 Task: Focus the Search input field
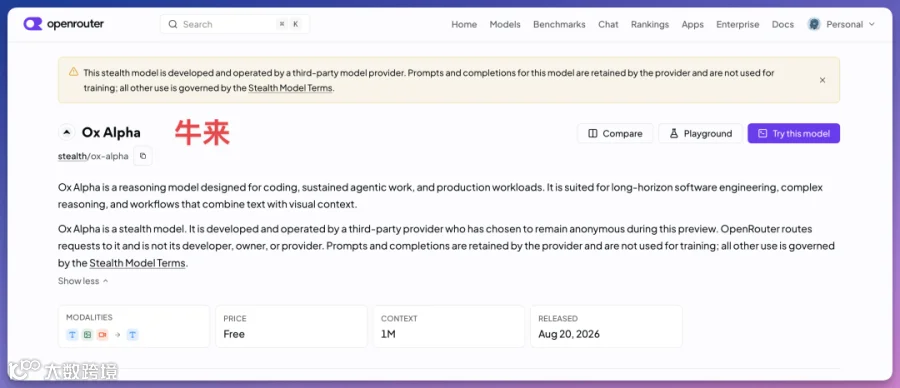235,24
